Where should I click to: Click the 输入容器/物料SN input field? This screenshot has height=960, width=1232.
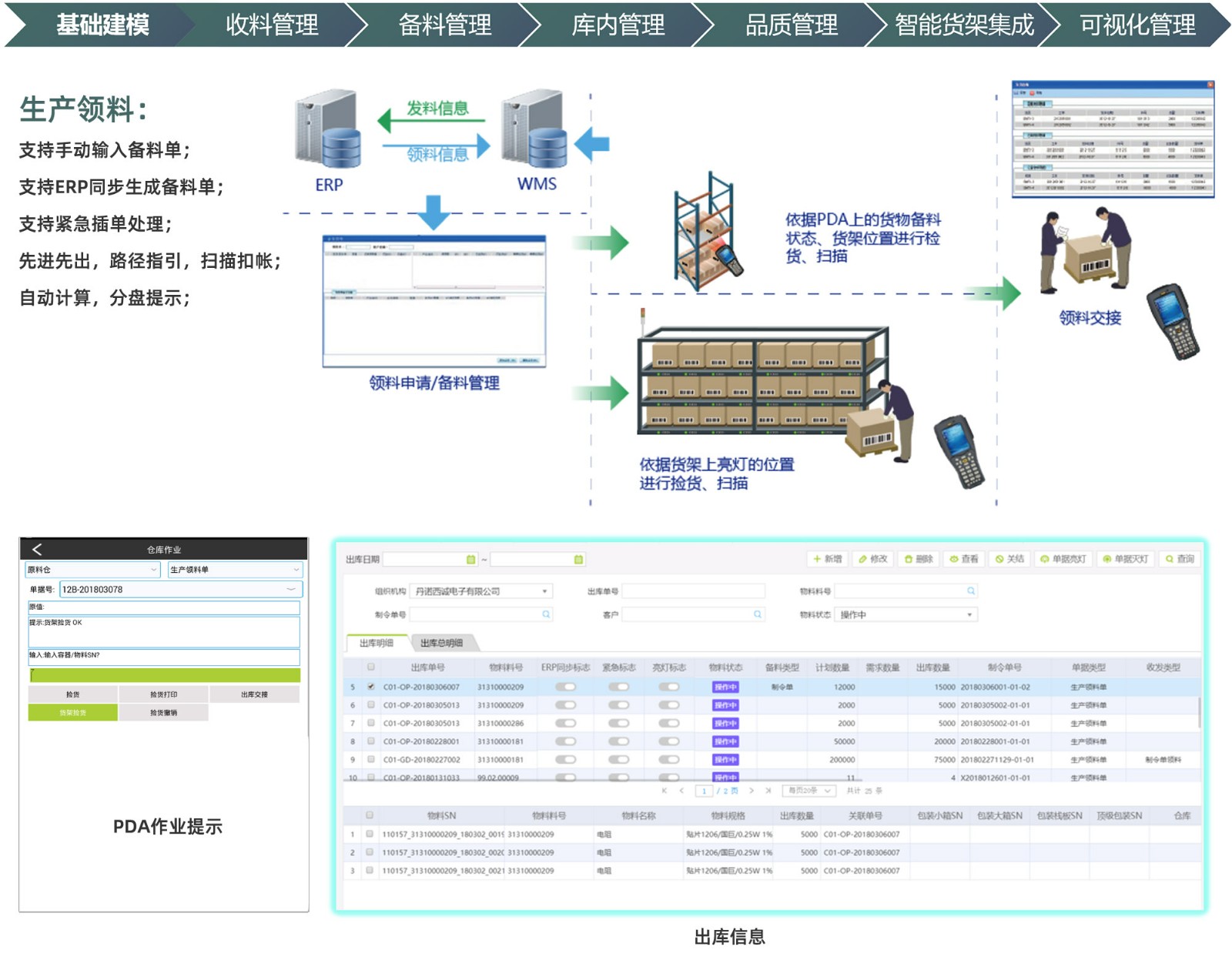163,656
